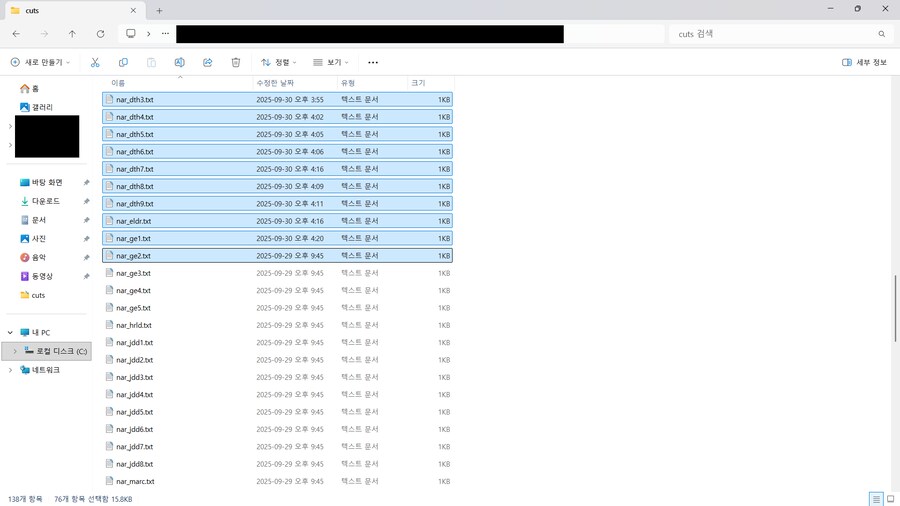Click the Share icon in toolbar
Image resolution: width=900 pixels, height=506 pixels.
(208, 62)
